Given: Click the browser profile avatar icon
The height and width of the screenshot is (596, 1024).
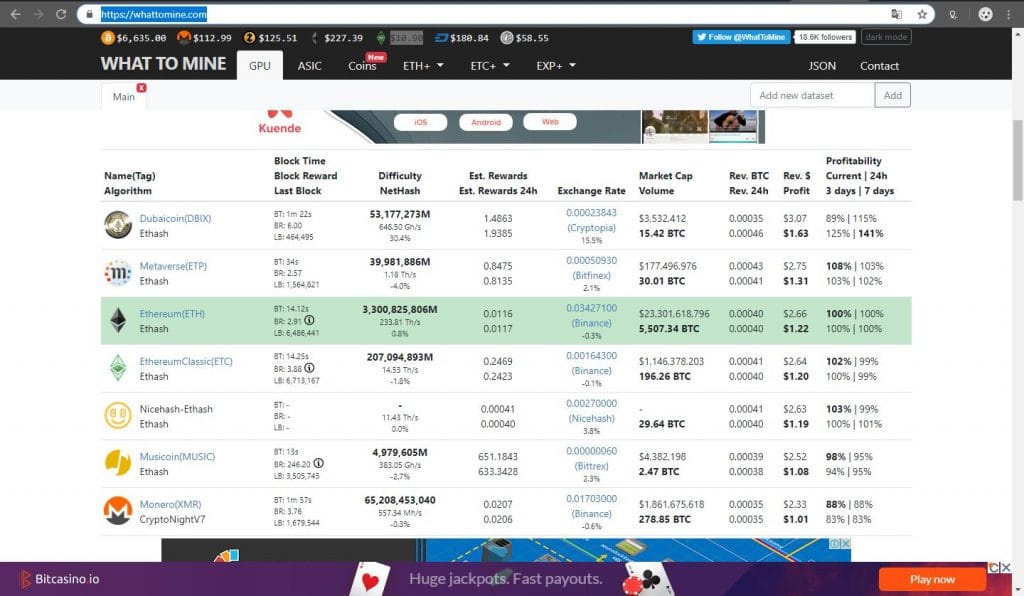Looking at the screenshot, I should coord(985,14).
